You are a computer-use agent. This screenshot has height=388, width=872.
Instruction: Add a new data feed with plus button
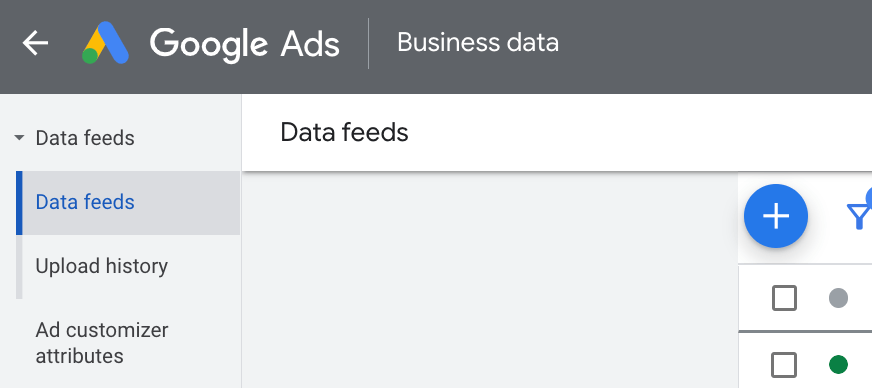(776, 216)
